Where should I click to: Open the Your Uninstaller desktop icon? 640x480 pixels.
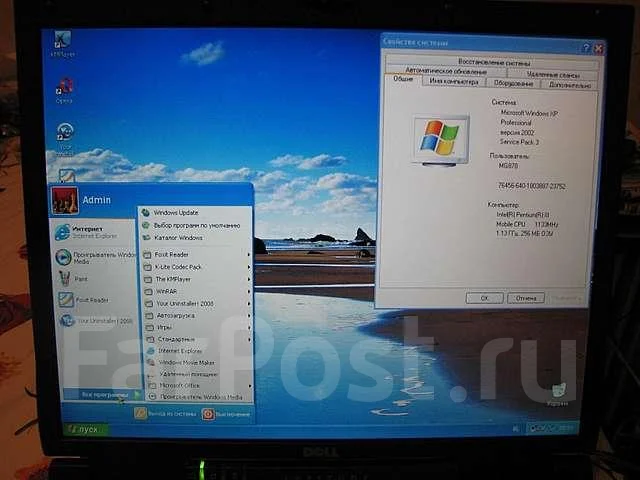(65, 139)
